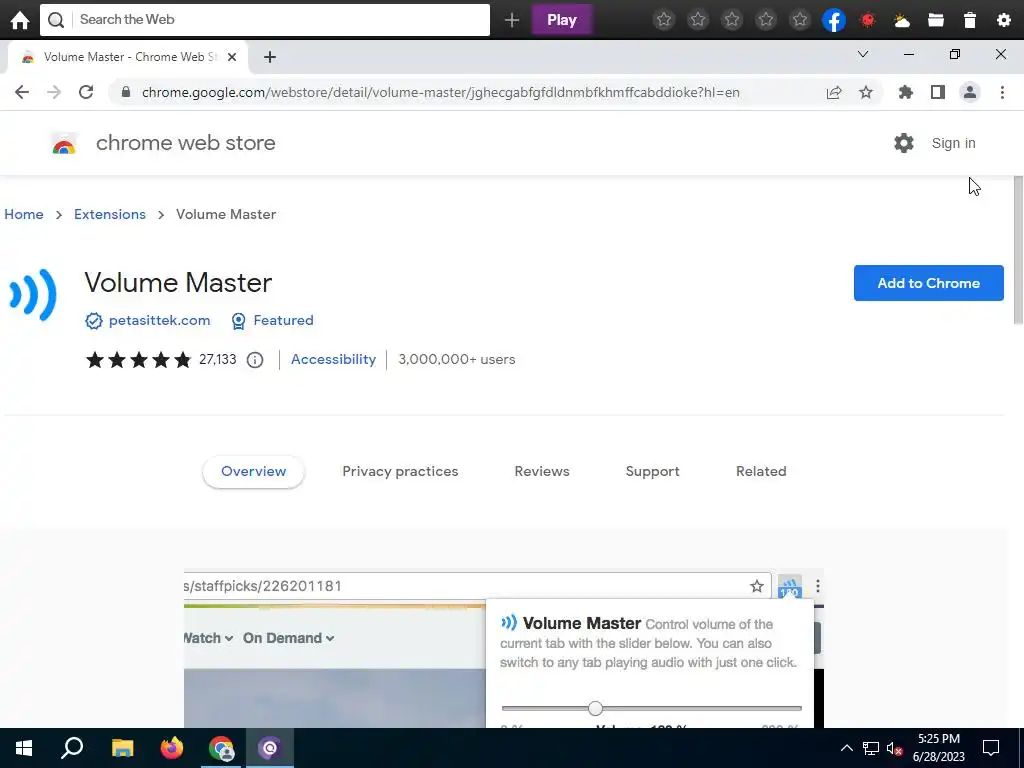
Task: Open top bar settings gear
Action: pyautogui.click(x=1004, y=20)
